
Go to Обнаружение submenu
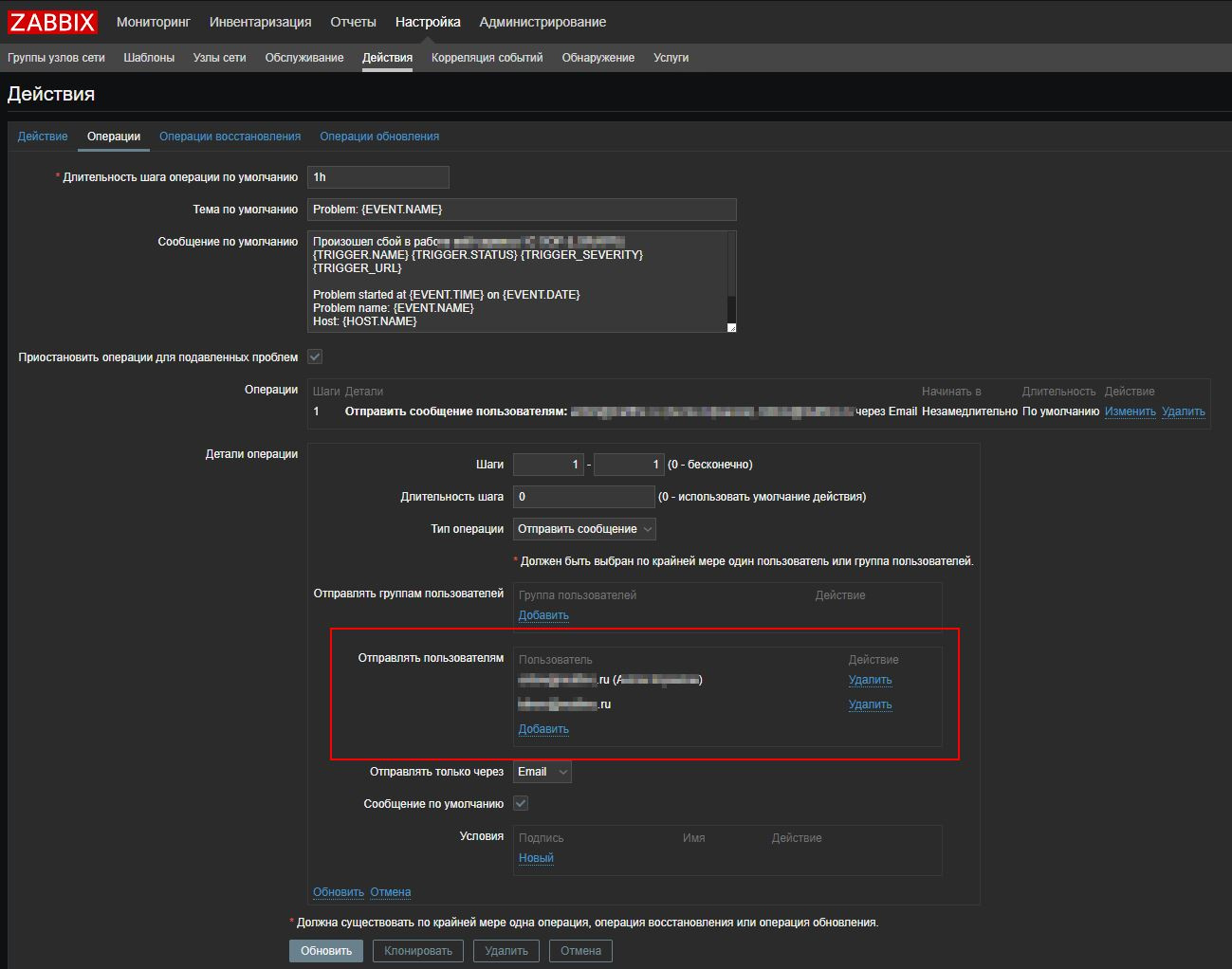point(598,58)
